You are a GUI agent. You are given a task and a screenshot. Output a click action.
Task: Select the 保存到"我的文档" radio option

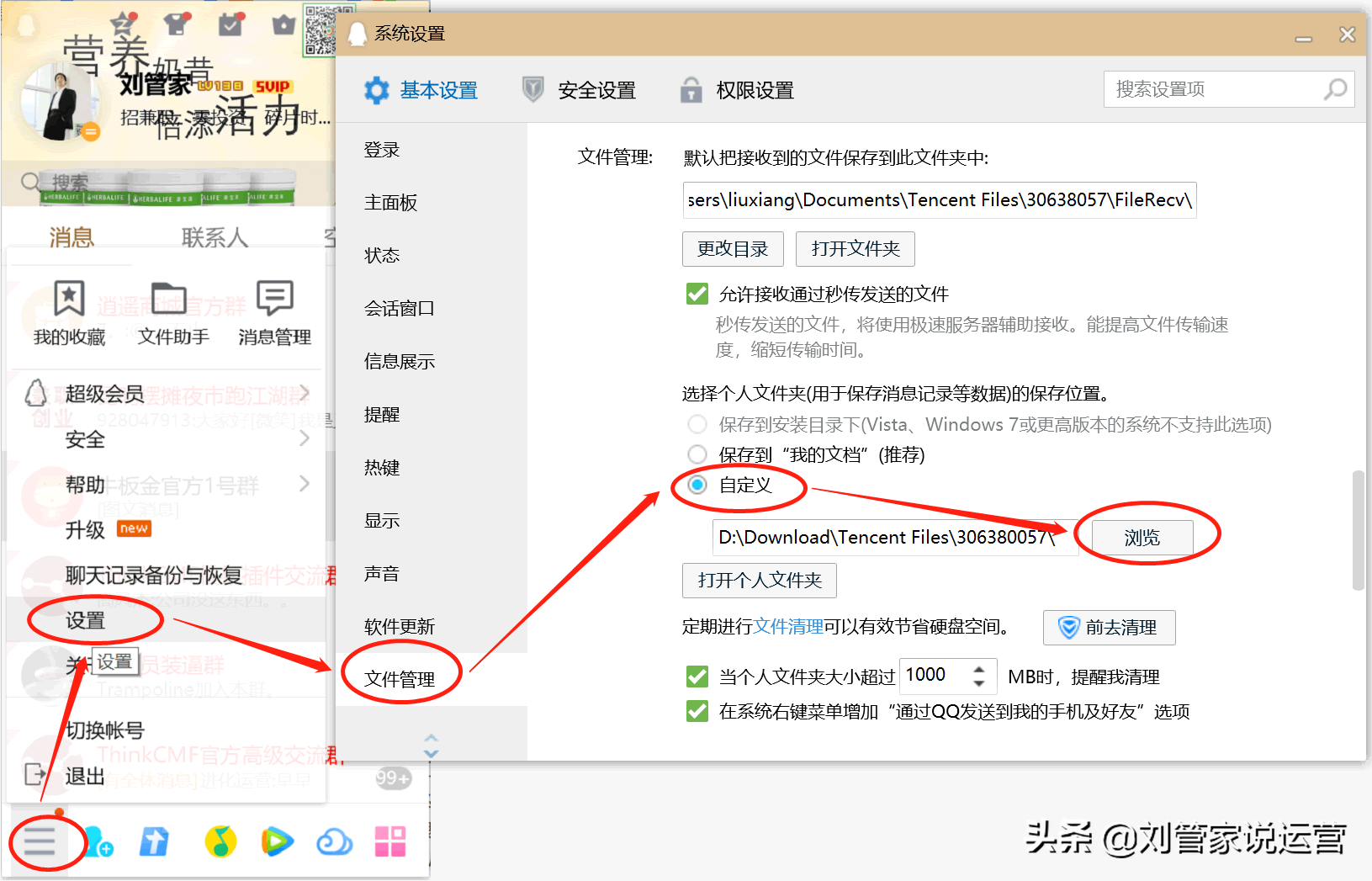click(697, 454)
